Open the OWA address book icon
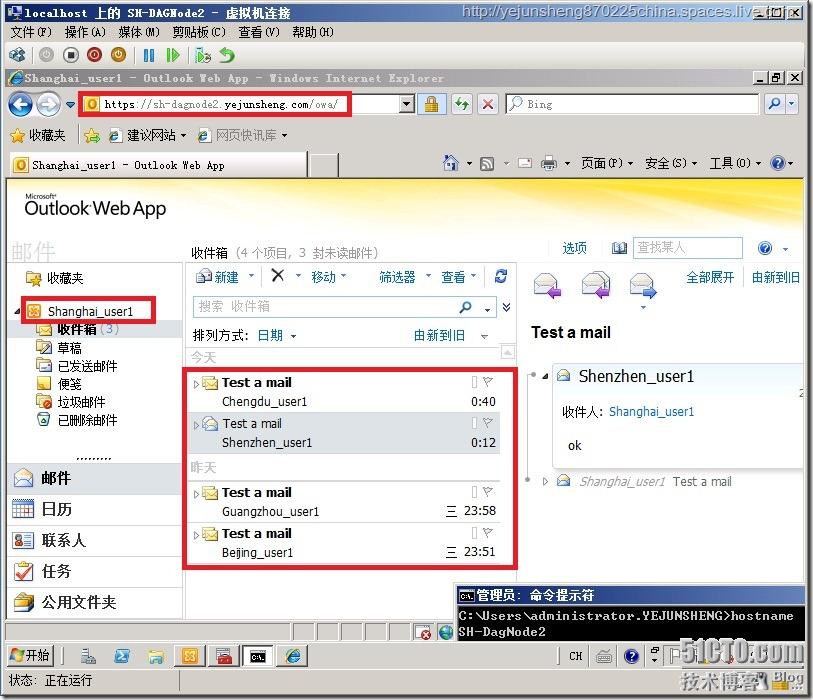813x700 pixels. click(x=619, y=248)
